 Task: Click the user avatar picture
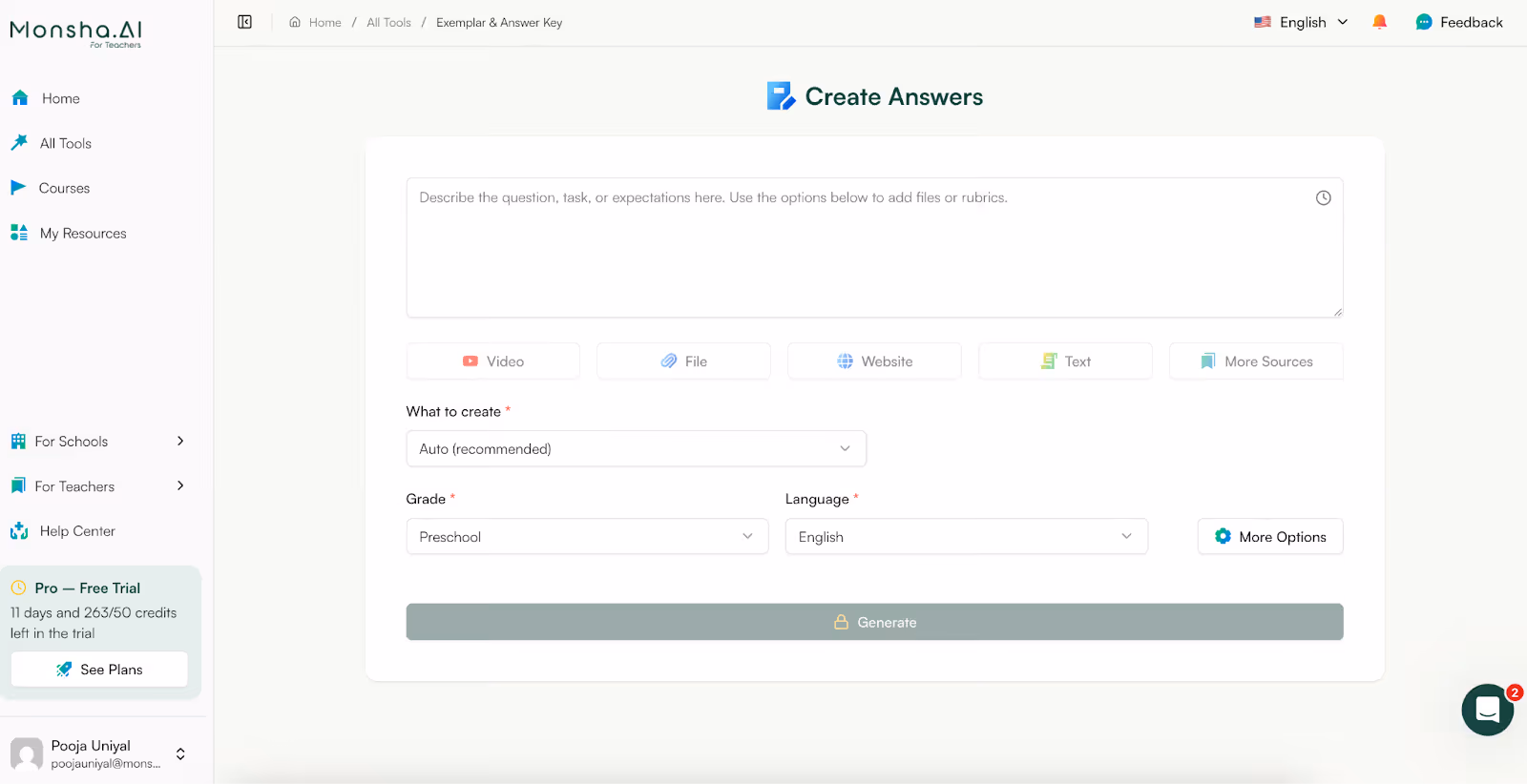27,753
